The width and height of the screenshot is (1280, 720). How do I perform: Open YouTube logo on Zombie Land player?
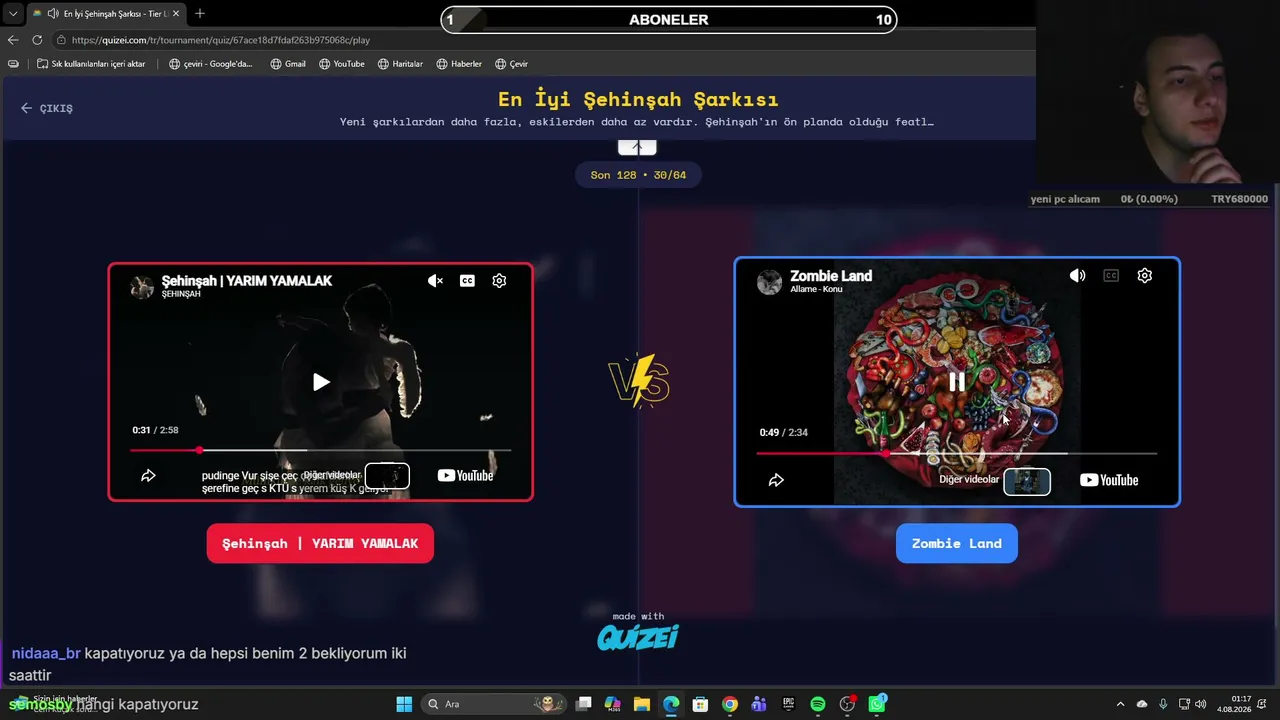pyautogui.click(x=1109, y=480)
